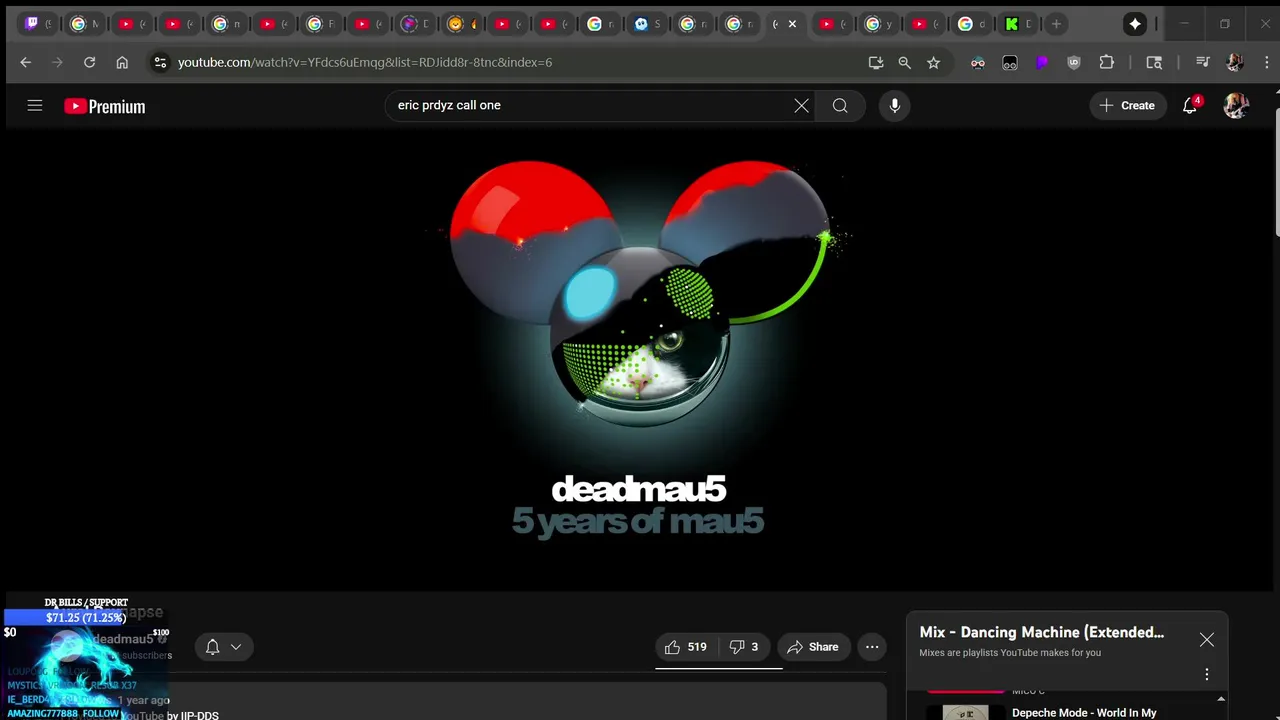Viewport: 1280px width, 720px height.
Task: Open a new browser tab
Action: (x=1056, y=24)
